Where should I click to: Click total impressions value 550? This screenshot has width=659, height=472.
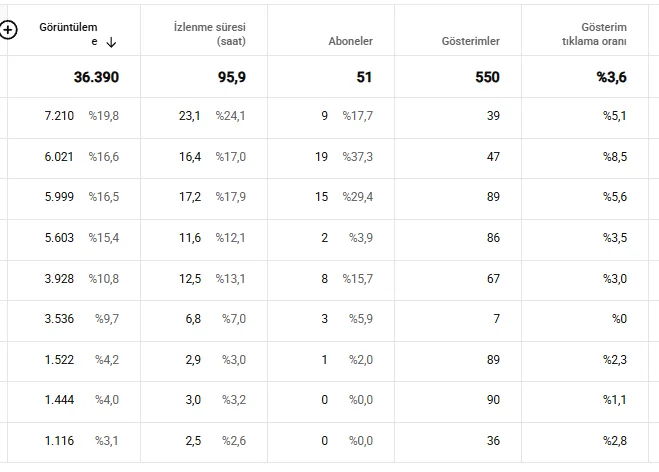tap(487, 77)
